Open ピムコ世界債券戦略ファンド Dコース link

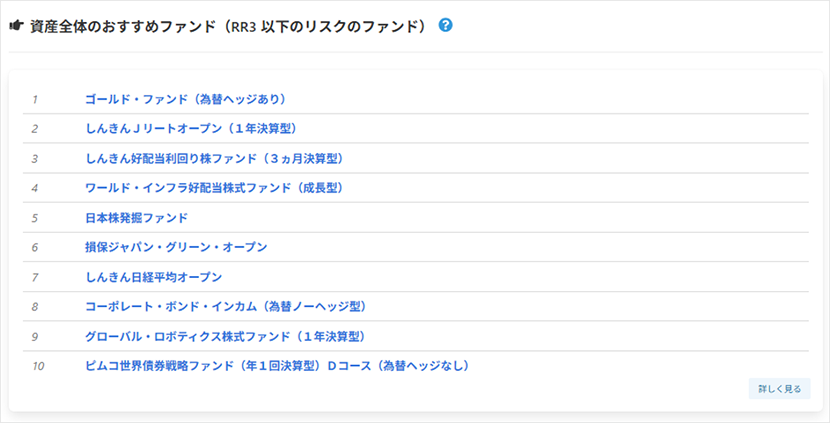coord(277,366)
